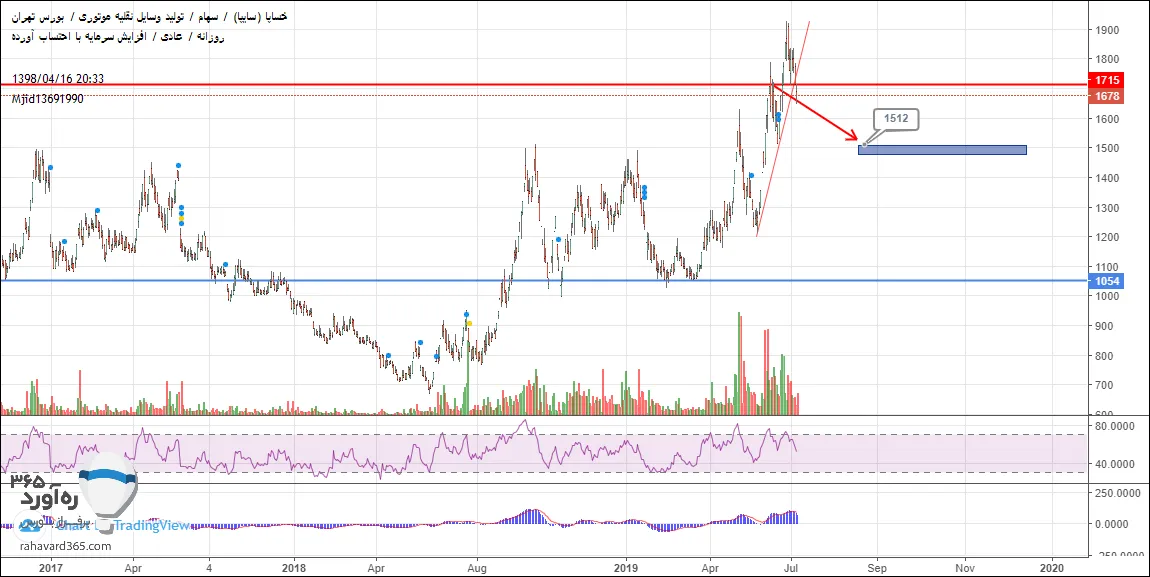Click the blue cloud icon beside TradingView
1150x577 pixels.
30,525
